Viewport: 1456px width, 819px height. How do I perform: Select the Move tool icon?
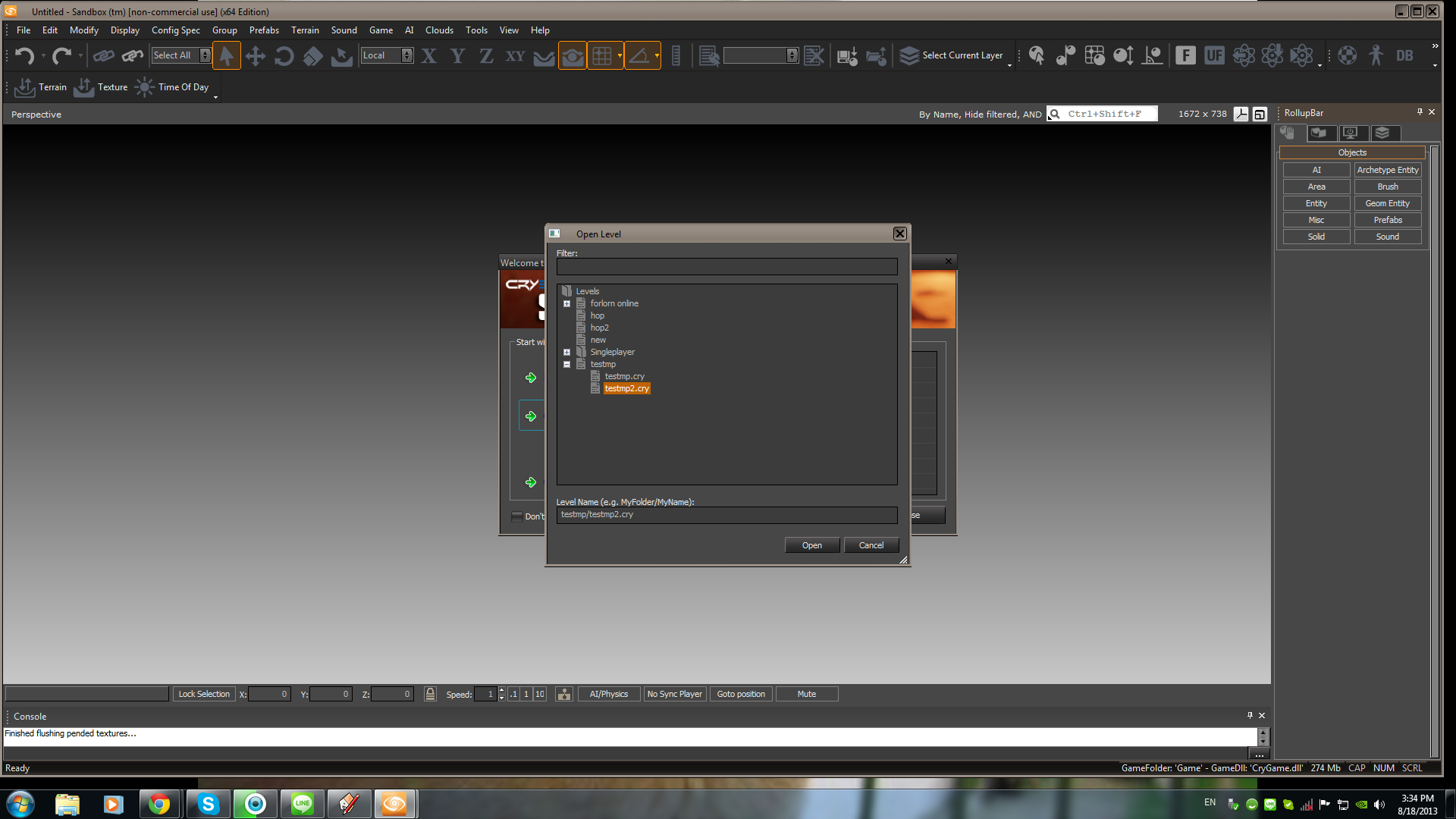(x=255, y=56)
